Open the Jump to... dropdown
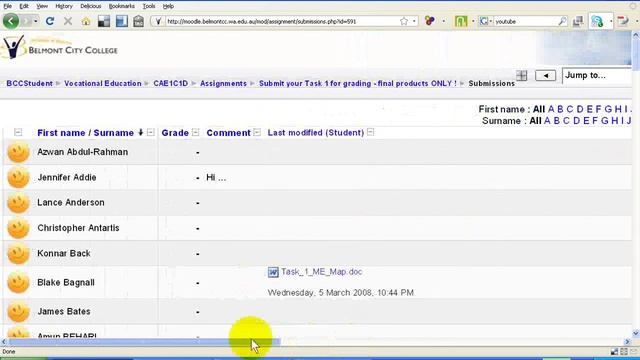640x360 pixels. coord(596,76)
